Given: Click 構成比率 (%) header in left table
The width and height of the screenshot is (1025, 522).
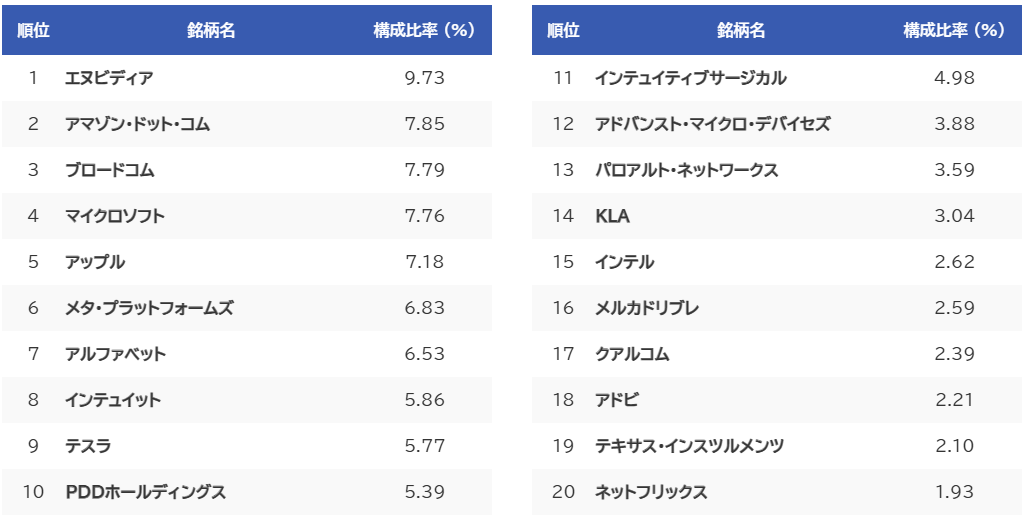Looking at the screenshot, I should pyautogui.click(x=424, y=31).
